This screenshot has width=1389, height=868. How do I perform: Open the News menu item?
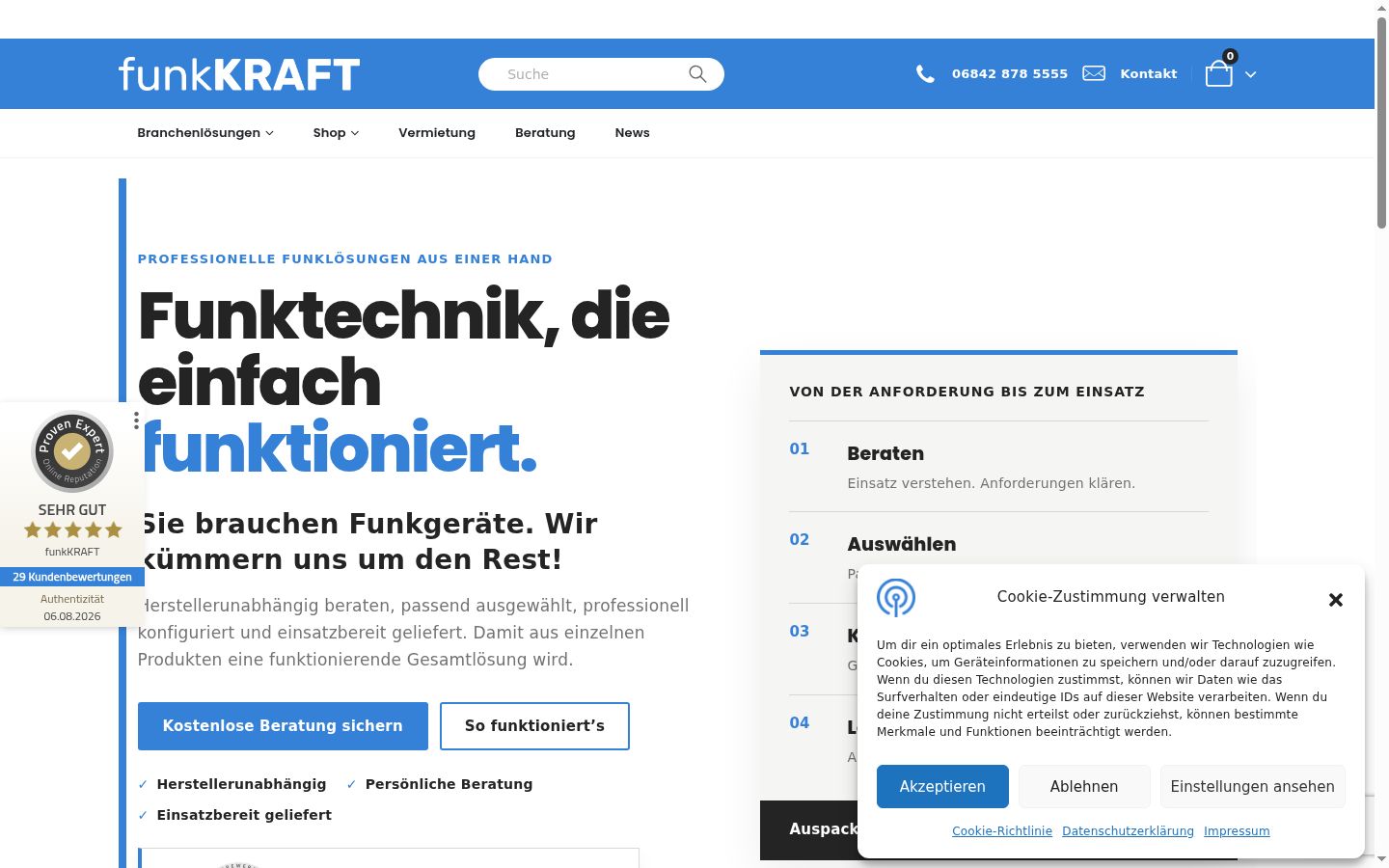pos(633,133)
